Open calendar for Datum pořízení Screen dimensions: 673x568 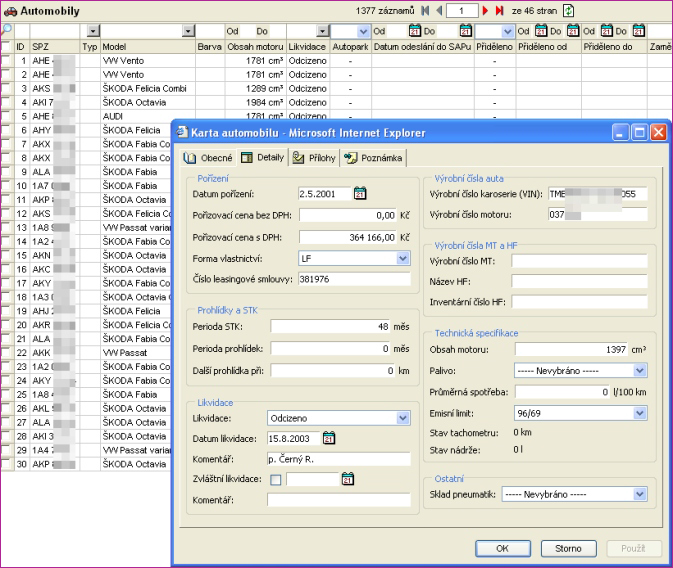pos(360,194)
